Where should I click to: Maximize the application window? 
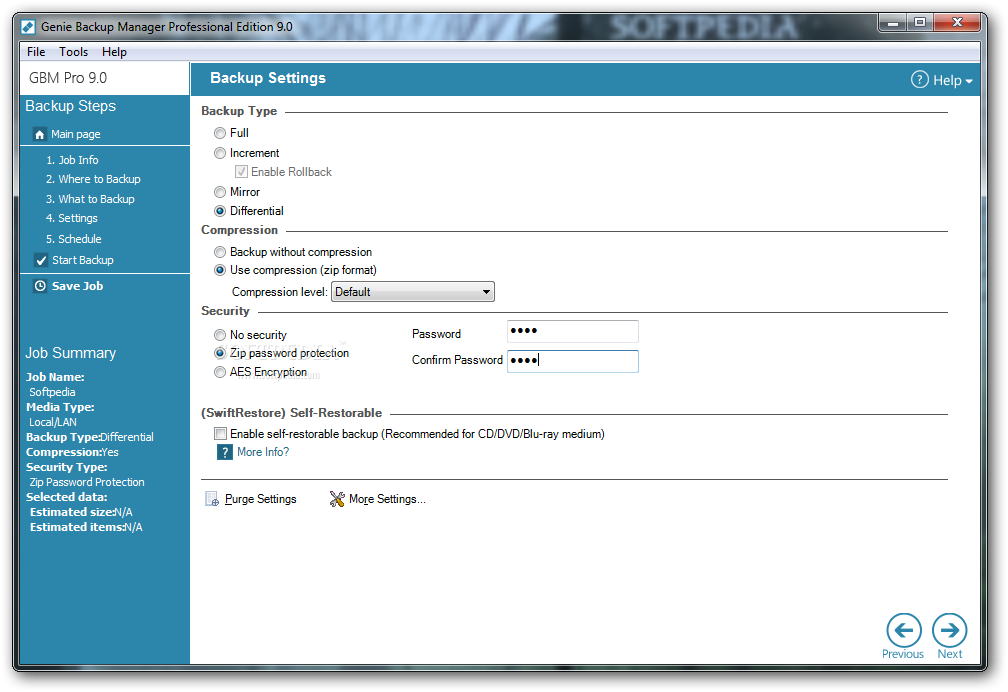point(920,23)
